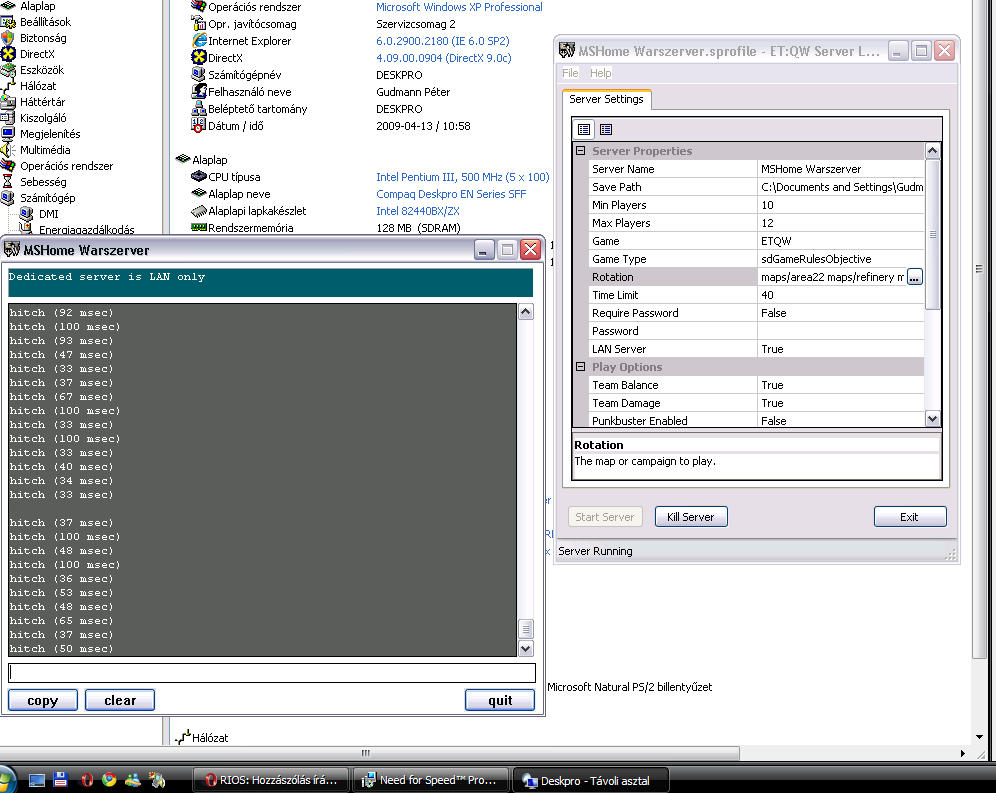The image size is (996, 793).
Task: Select Eszközök icon in left tree
Action: [8, 70]
